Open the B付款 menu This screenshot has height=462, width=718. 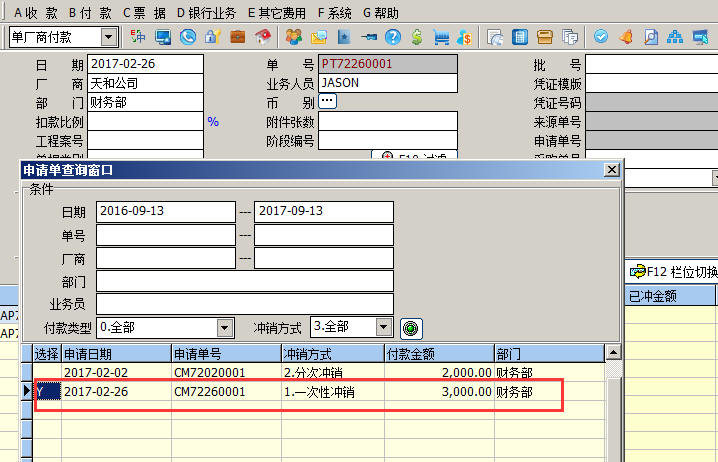click(x=90, y=13)
